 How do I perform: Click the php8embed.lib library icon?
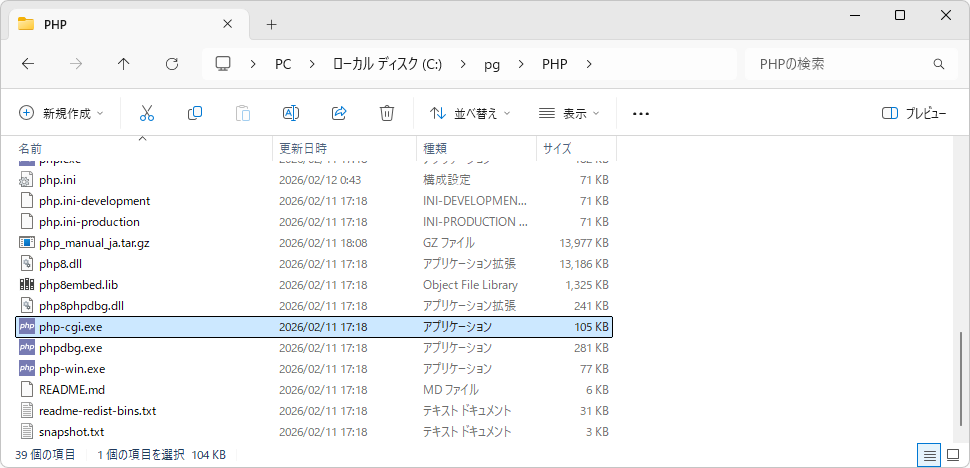pos(27,285)
